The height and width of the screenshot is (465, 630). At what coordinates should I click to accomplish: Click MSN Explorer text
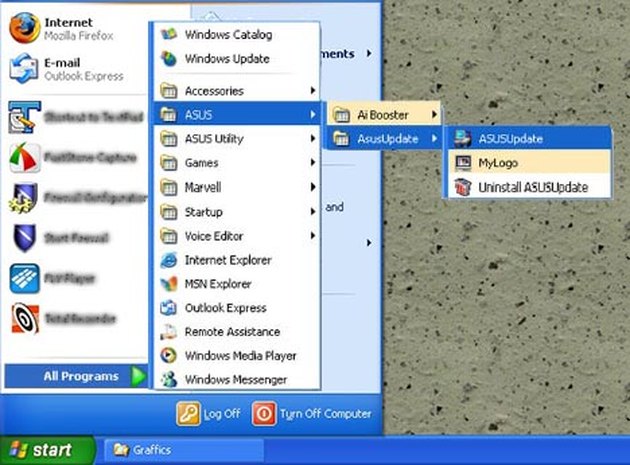(218, 284)
